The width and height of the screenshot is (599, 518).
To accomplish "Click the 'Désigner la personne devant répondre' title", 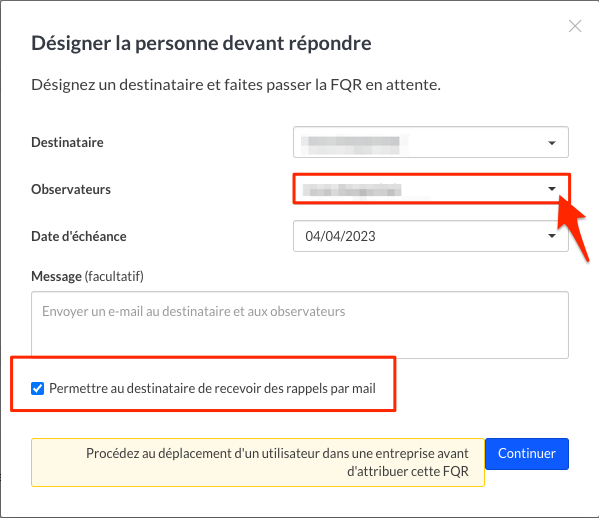I will [x=201, y=43].
